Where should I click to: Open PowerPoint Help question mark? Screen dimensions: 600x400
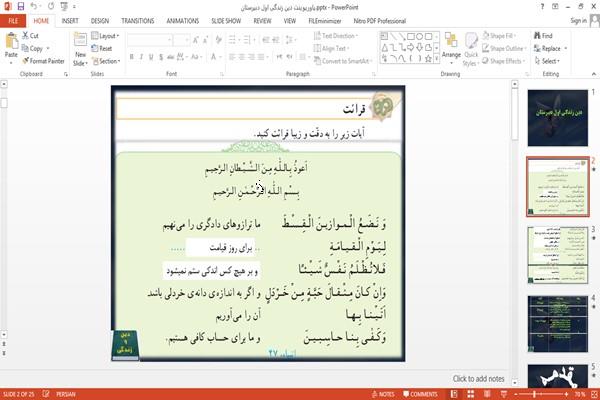pyautogui.click(x=542, y=7)
